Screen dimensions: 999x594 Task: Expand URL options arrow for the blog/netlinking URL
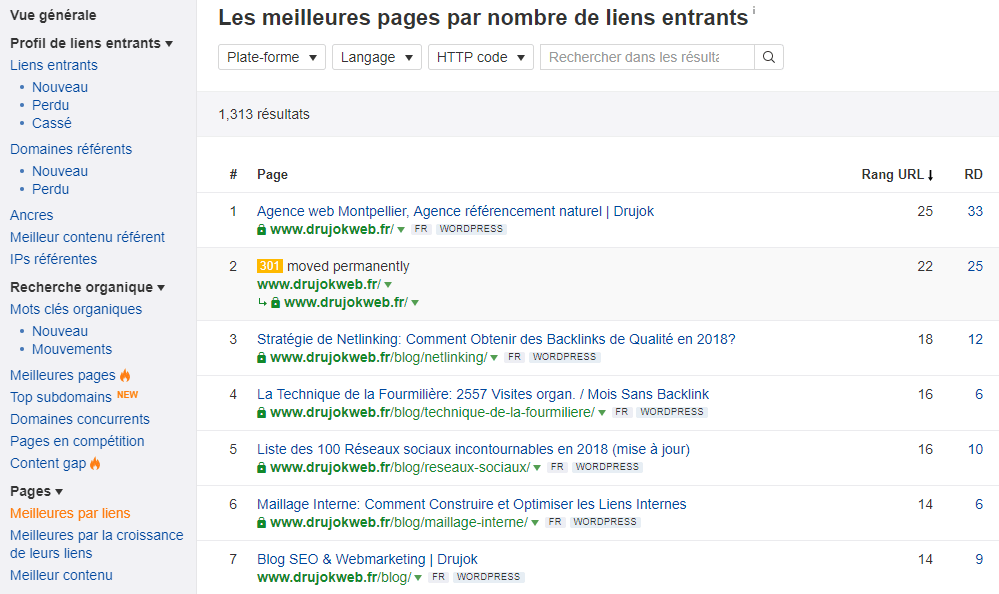click(x=494, y=358)
